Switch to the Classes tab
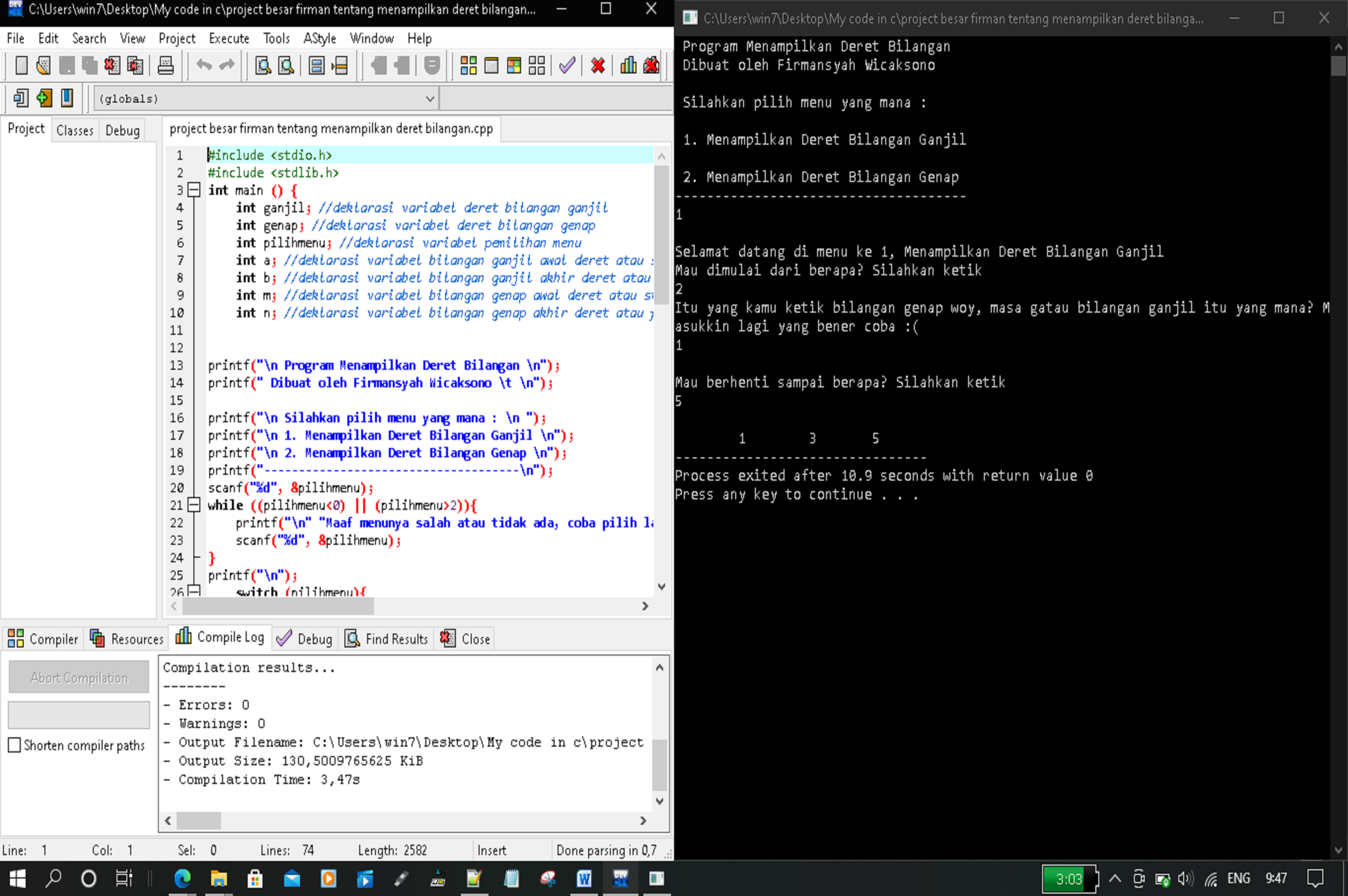1348x896 pixels. pyautogui.click(x=75, y=130)
